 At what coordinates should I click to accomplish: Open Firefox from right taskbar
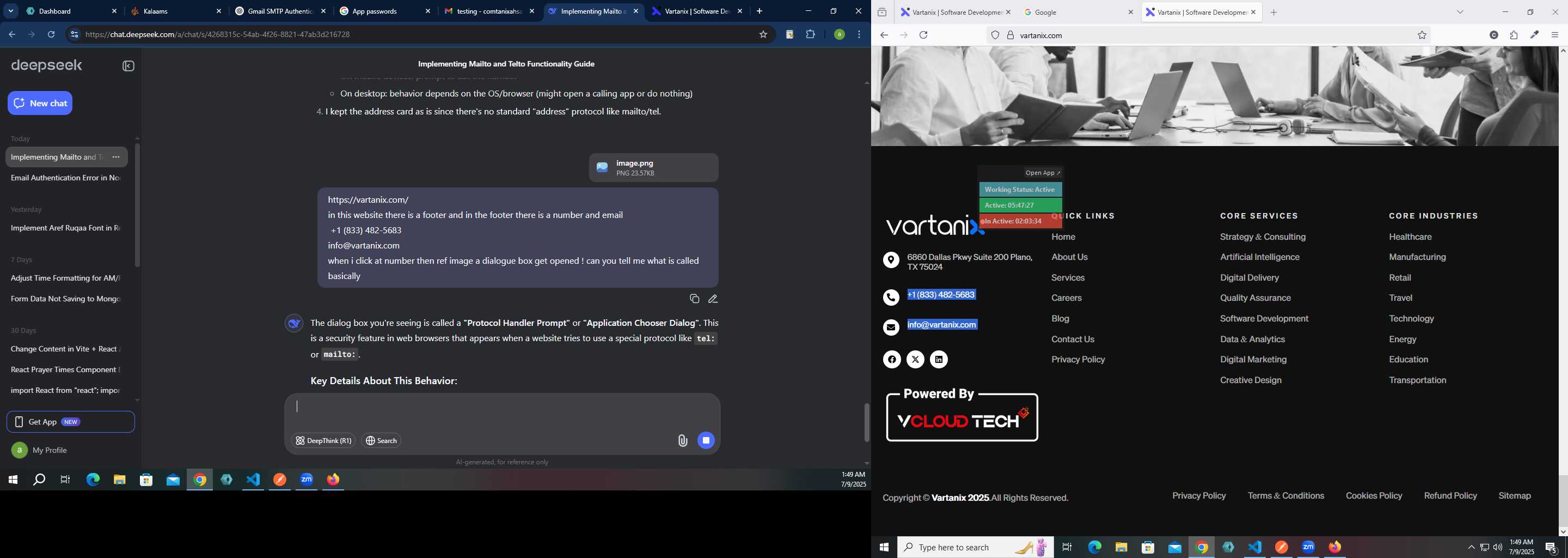[1335, 547]
